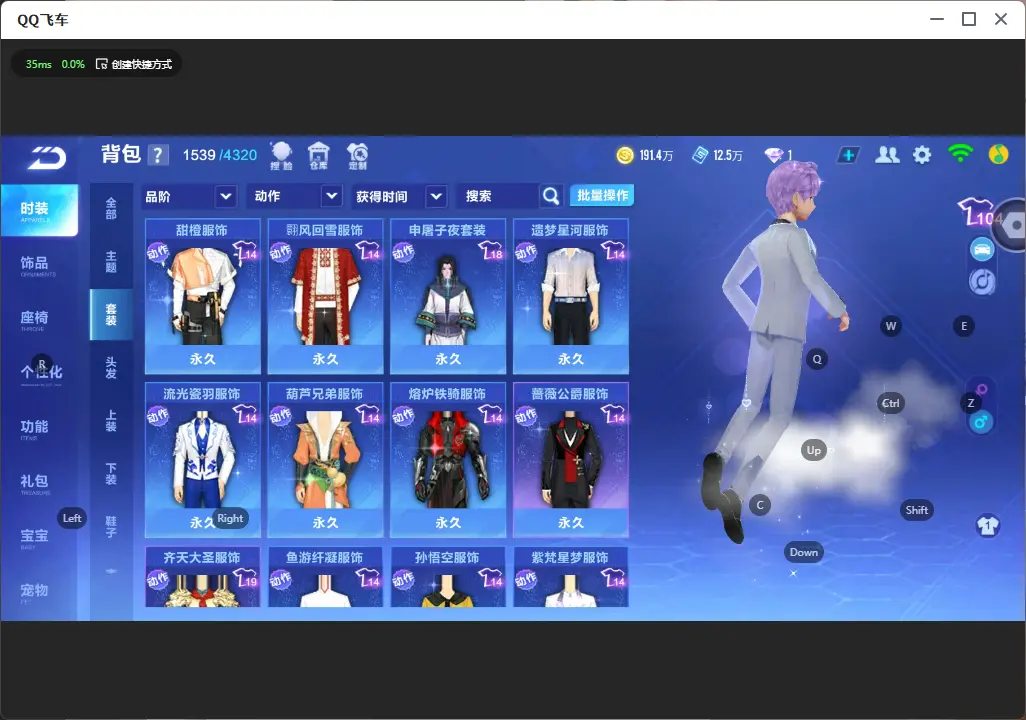
Task: Open the 捏脸 face customization icon
Action: [x=281, y=156]
